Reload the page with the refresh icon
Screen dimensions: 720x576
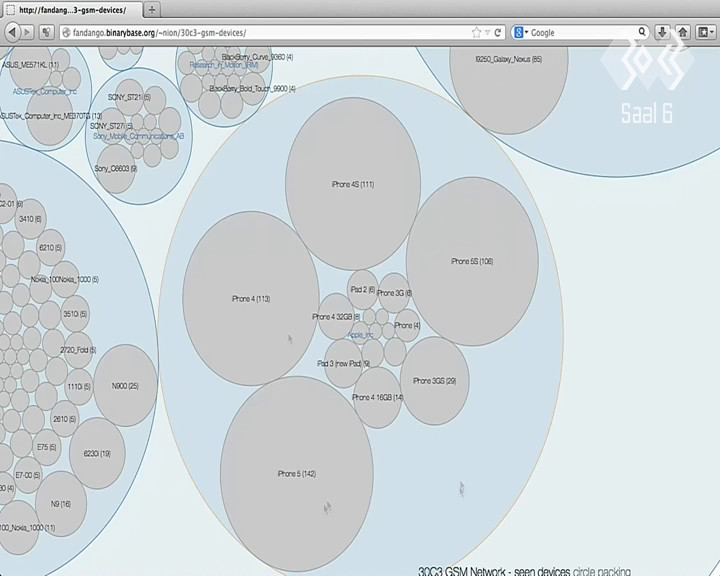pyautogui.click(x=497, y=33)
